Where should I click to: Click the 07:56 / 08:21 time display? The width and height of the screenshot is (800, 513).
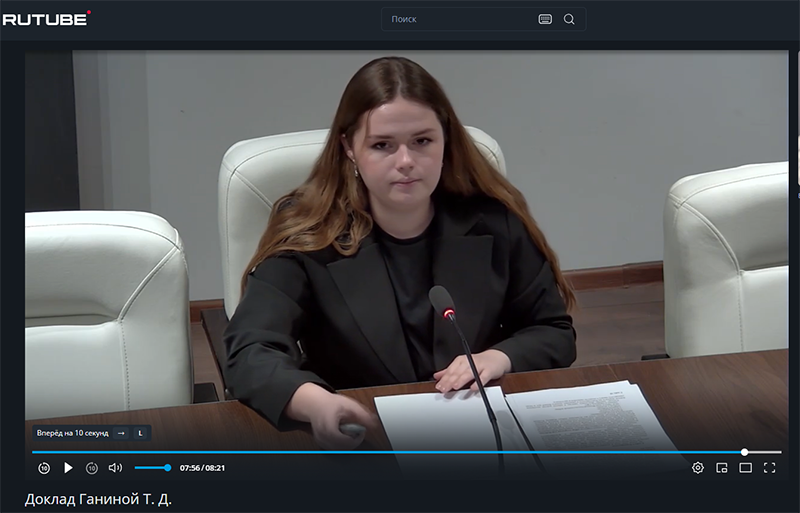point(202,468)
